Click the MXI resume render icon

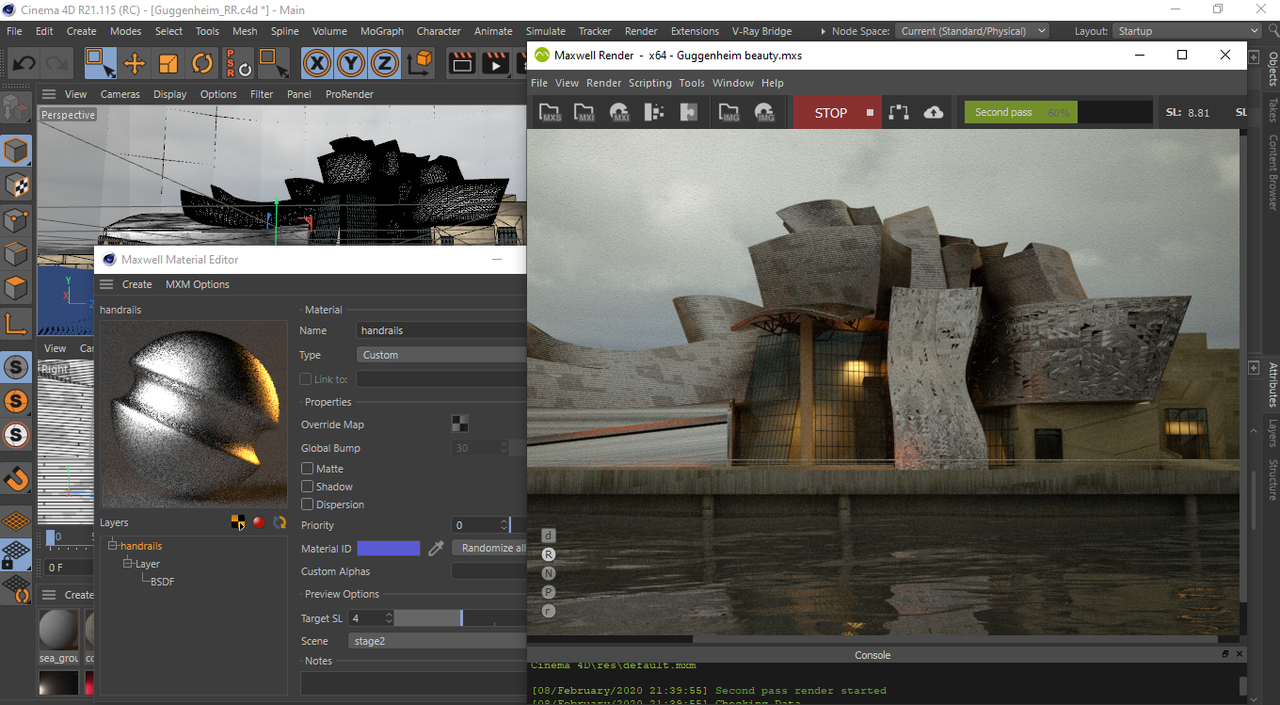[619, 113]
